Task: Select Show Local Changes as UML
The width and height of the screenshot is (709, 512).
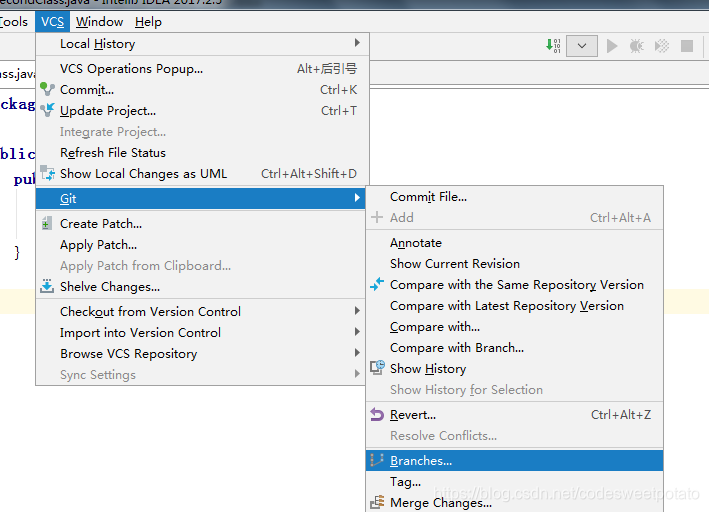Action: tap(202, 174)
